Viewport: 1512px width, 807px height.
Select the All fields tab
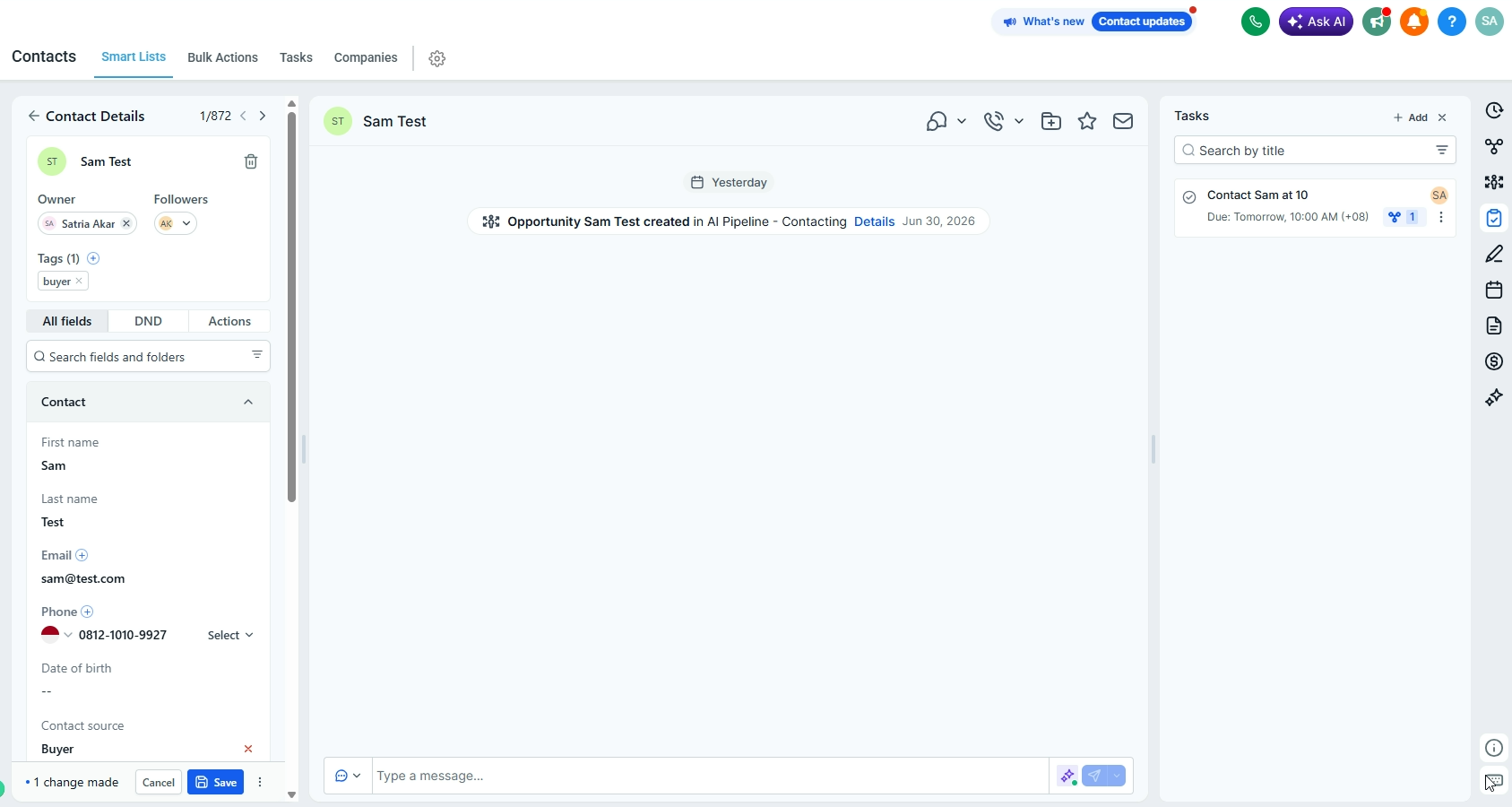(x=67, y=321)
